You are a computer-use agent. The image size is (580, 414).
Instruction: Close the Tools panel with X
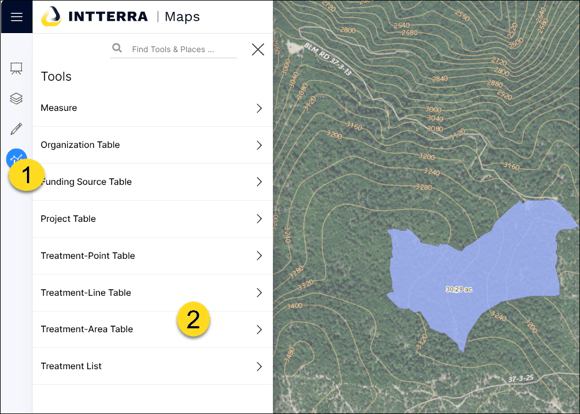[x=258, y=49]
